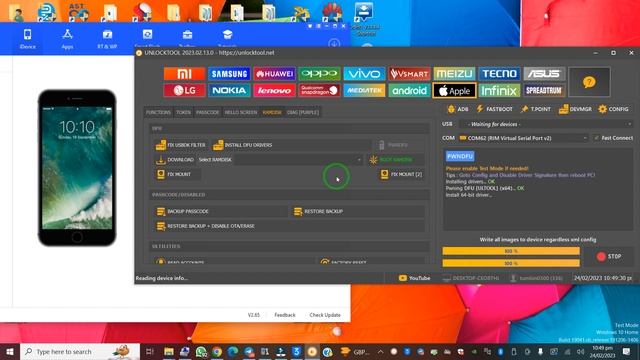Select the Spreadtrum brand logo
Viewport: 640px width, 360px height.
coord(544,91)
